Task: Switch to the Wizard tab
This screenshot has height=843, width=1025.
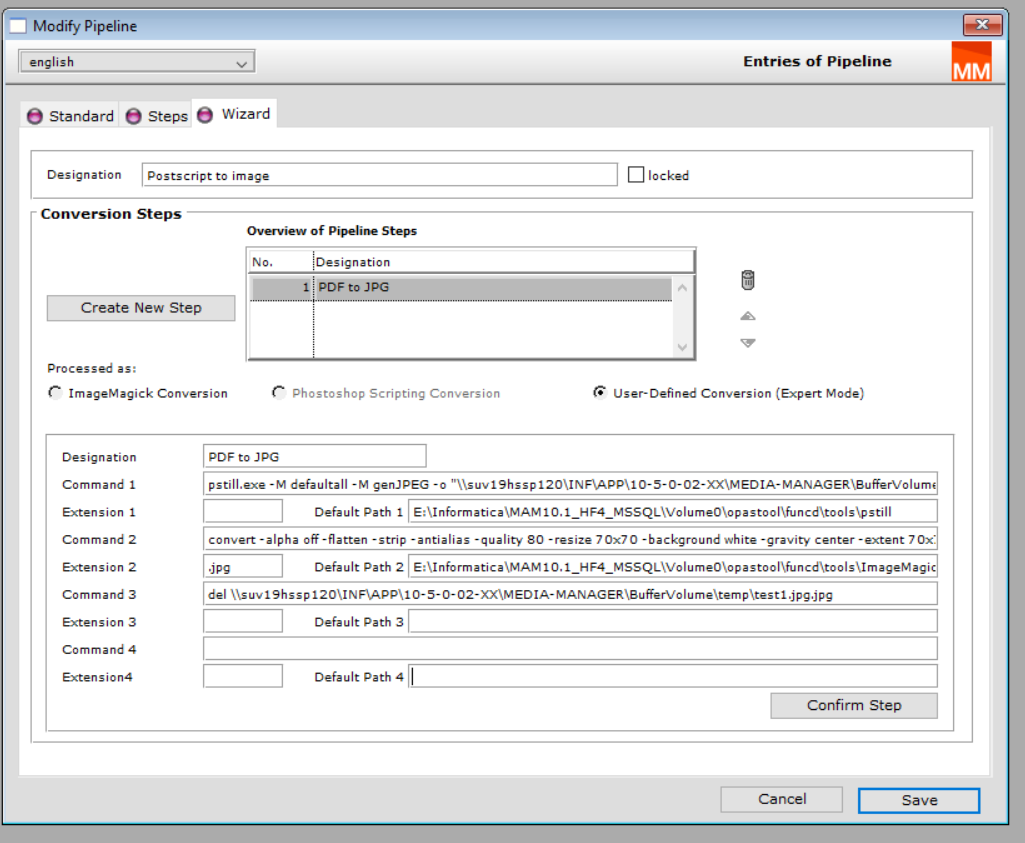Action: (234, 114)
